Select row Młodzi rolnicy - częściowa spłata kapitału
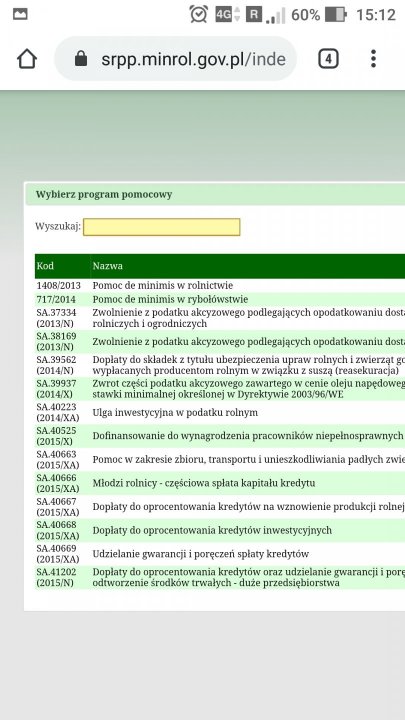405x720 pixels. (x=220, y=483)
